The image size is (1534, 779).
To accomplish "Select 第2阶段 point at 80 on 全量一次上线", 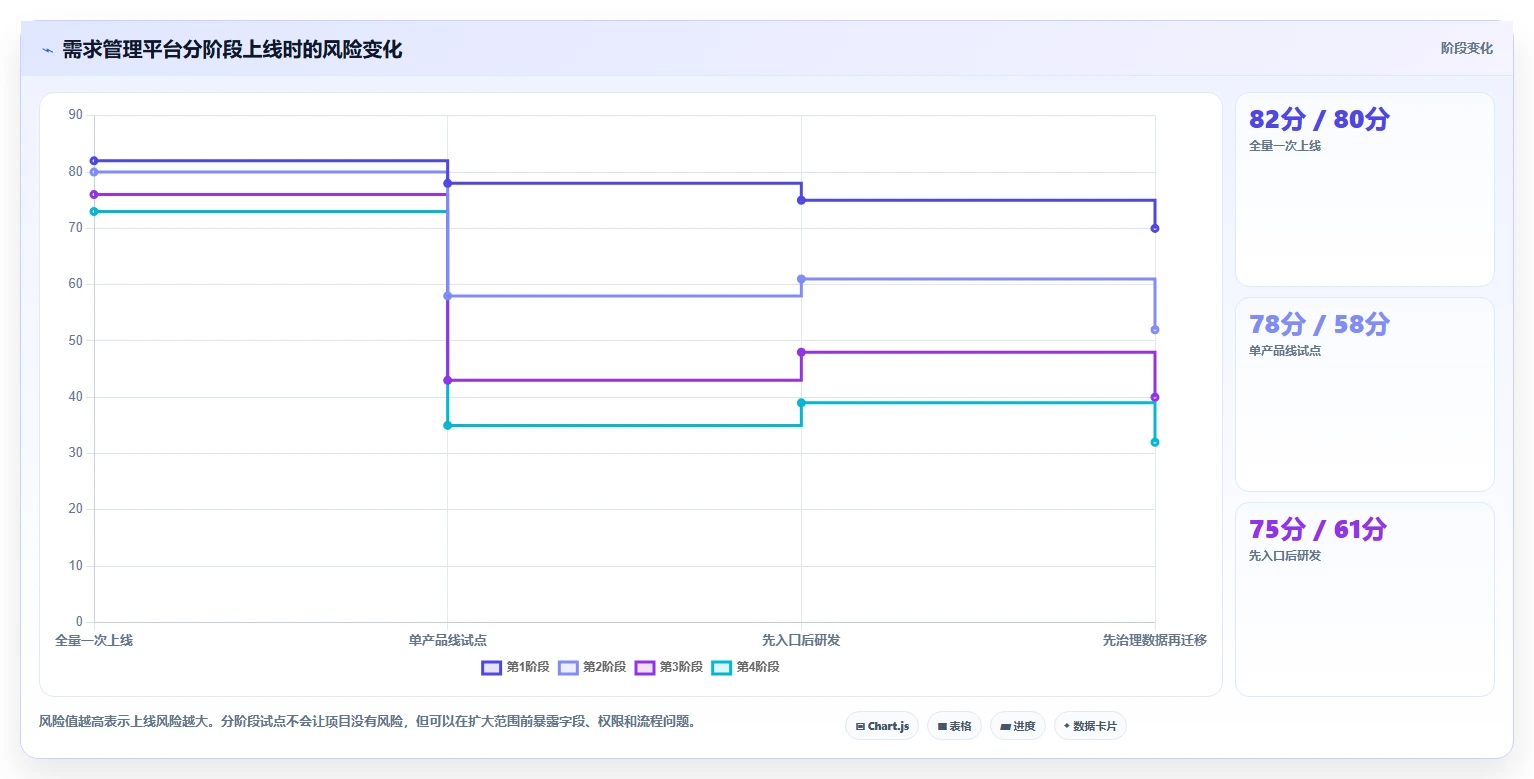I will (94, 172).
